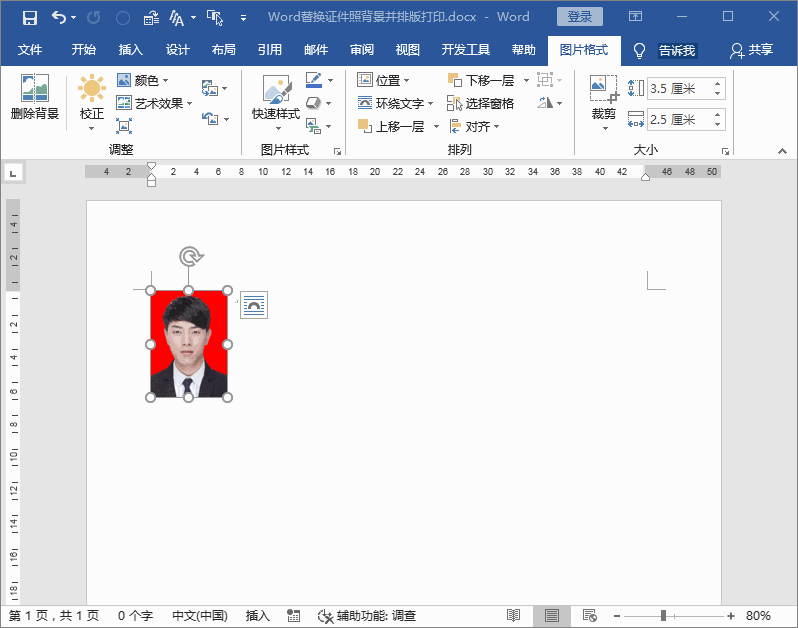Click the Layout Options icon beside photo
798x628 pixels.
254,305
